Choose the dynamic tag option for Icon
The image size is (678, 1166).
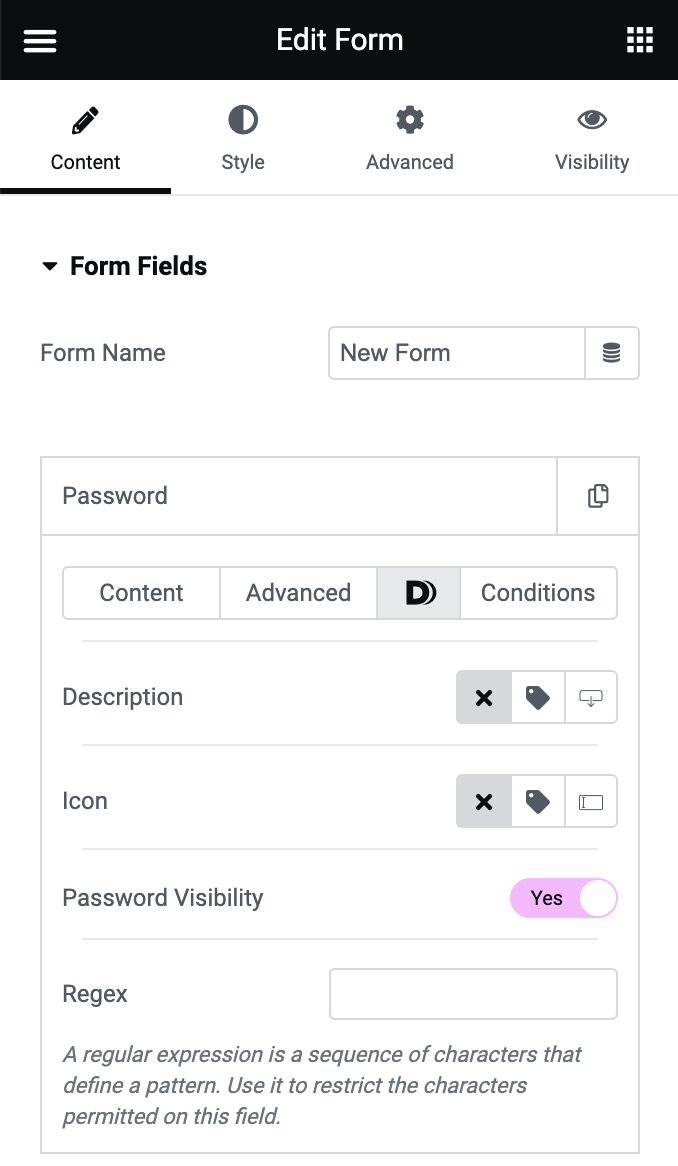537,801
